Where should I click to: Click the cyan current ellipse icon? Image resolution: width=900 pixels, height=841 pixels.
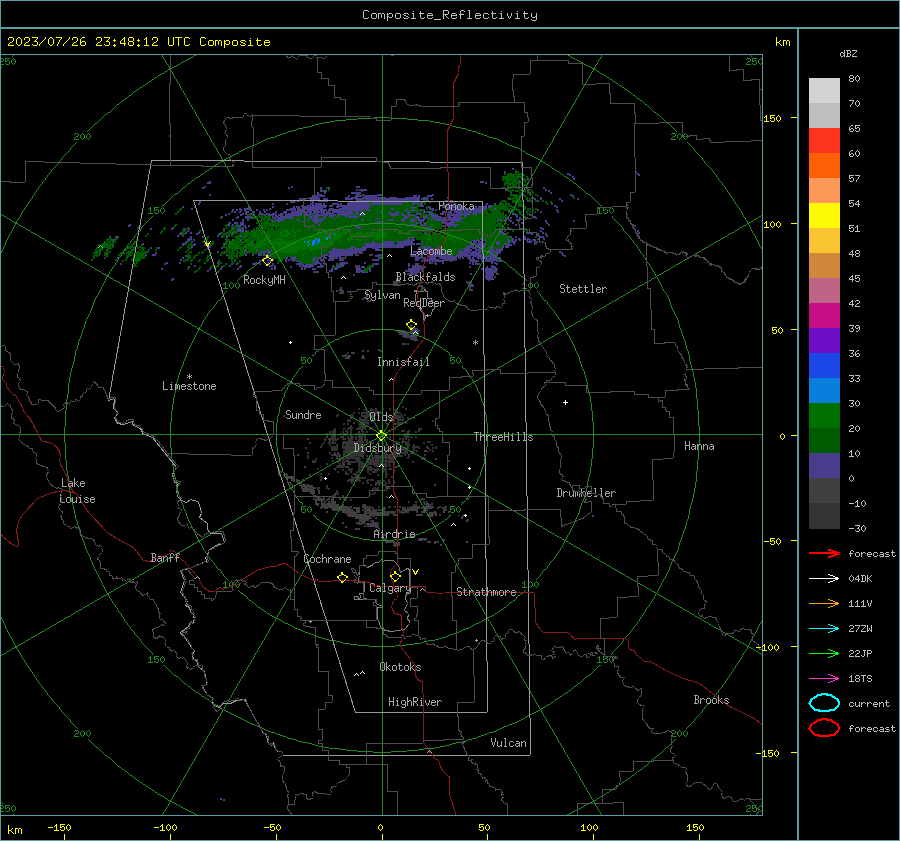(x=824, y=703)
